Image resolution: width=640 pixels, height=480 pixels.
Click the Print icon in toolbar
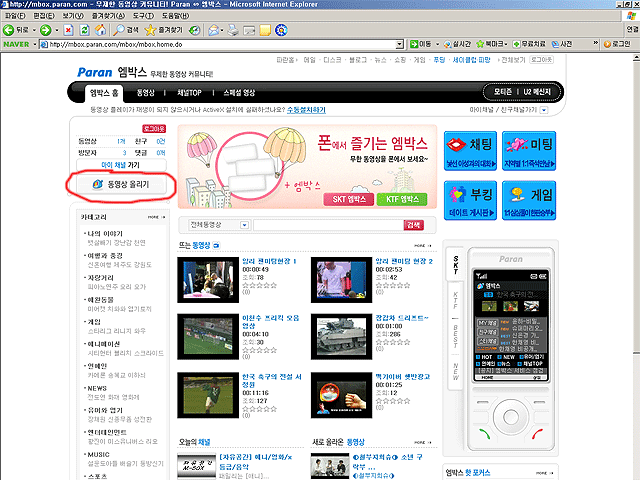(x=233, y=30)
